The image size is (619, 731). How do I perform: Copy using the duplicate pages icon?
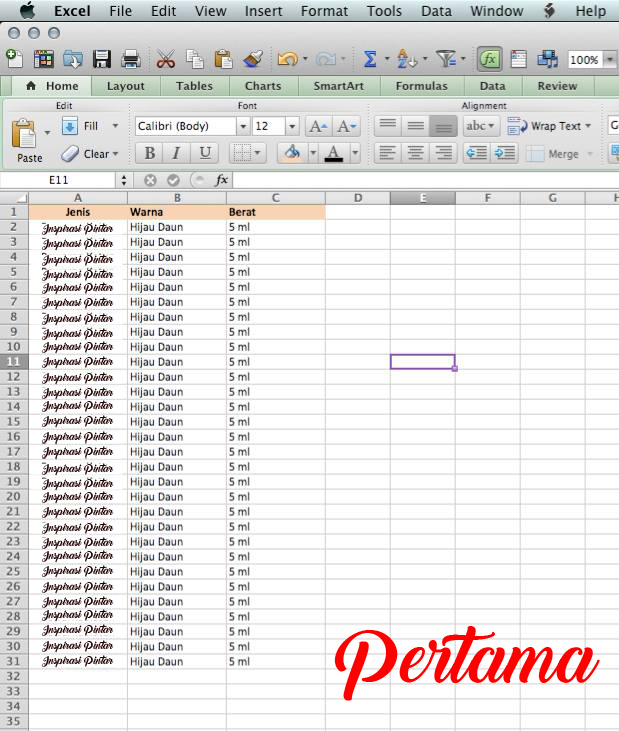coord(195,59)
